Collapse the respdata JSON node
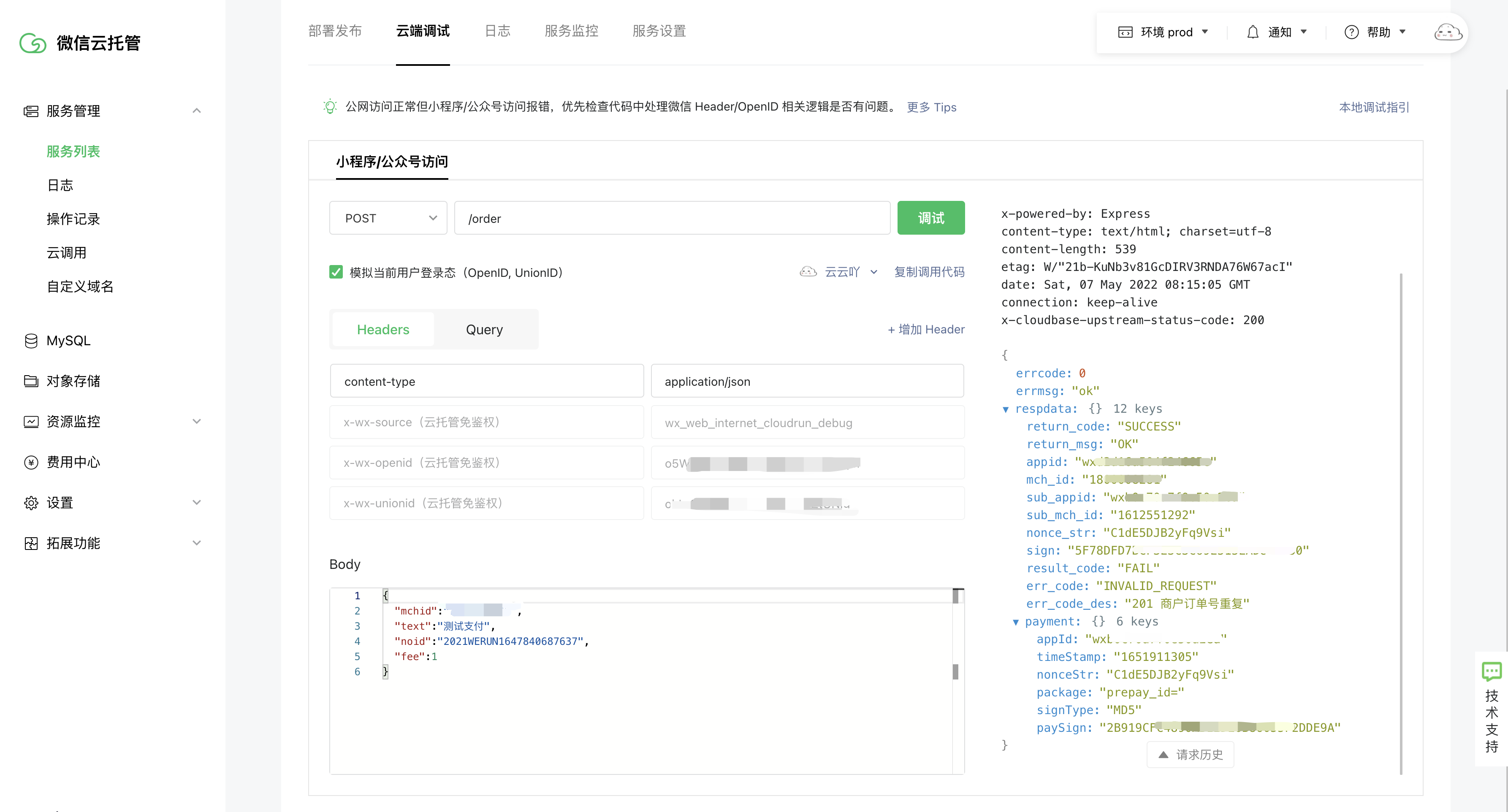1508x812 pixels. pyautogui.click(x=1006, y=409)
